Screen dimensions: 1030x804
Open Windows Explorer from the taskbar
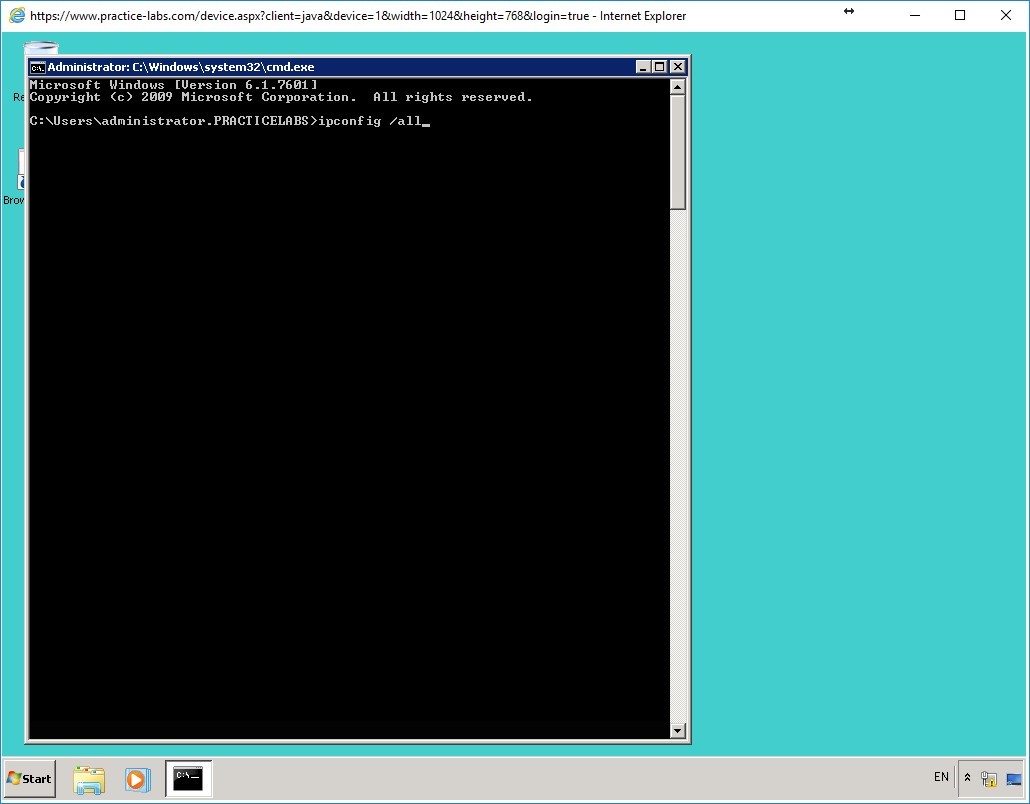(x=89, y=779)
